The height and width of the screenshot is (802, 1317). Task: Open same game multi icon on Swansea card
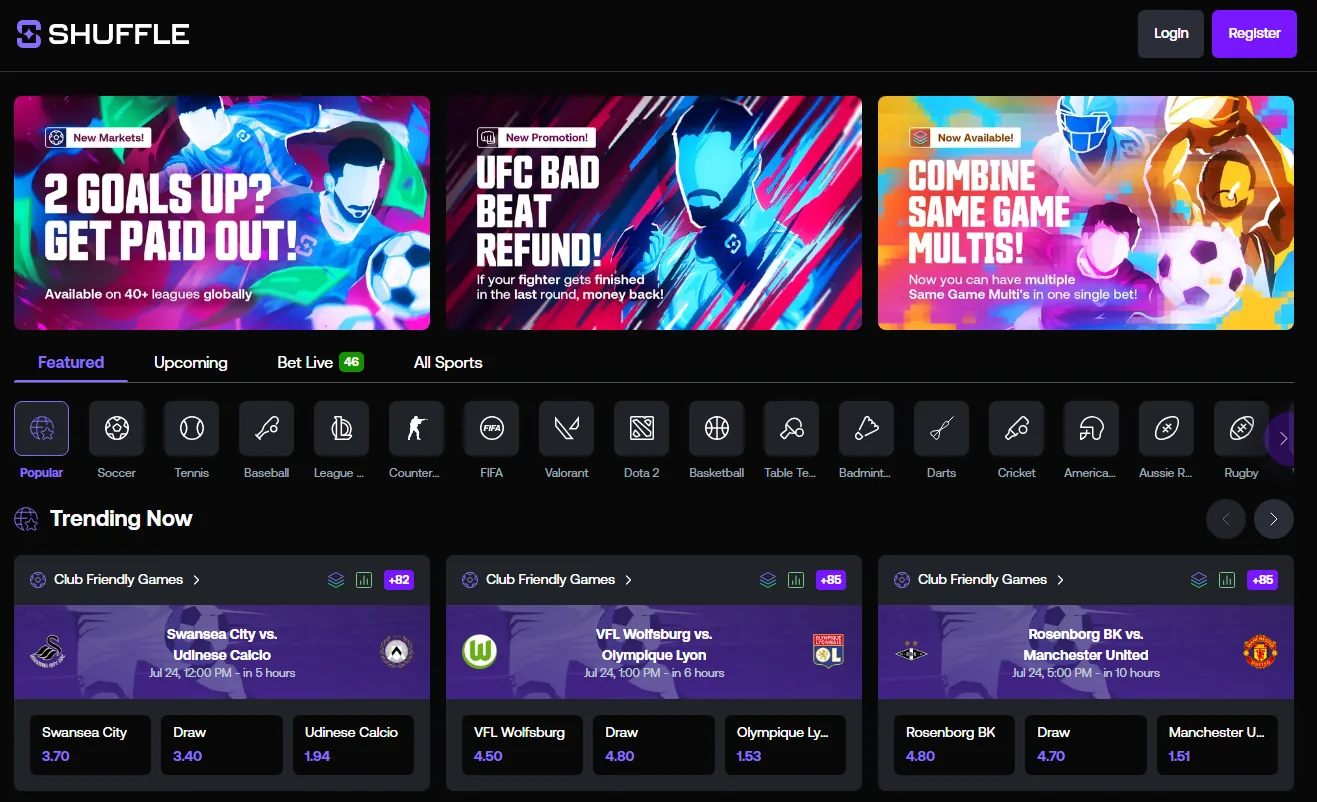tap(336, 580)
